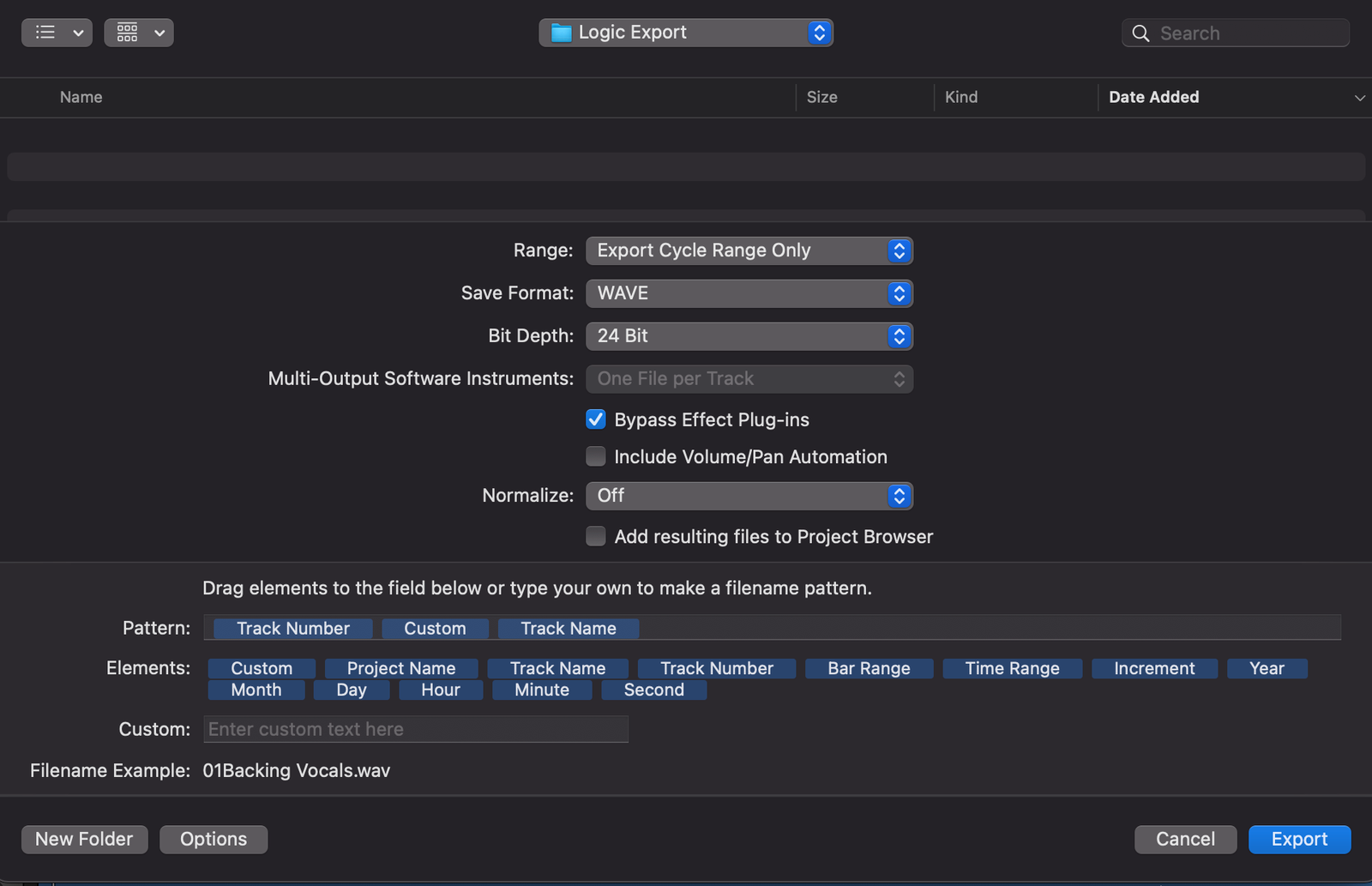Click the Month element token
This screenshot has width=1372, height=886.
(x=256, y=690)
